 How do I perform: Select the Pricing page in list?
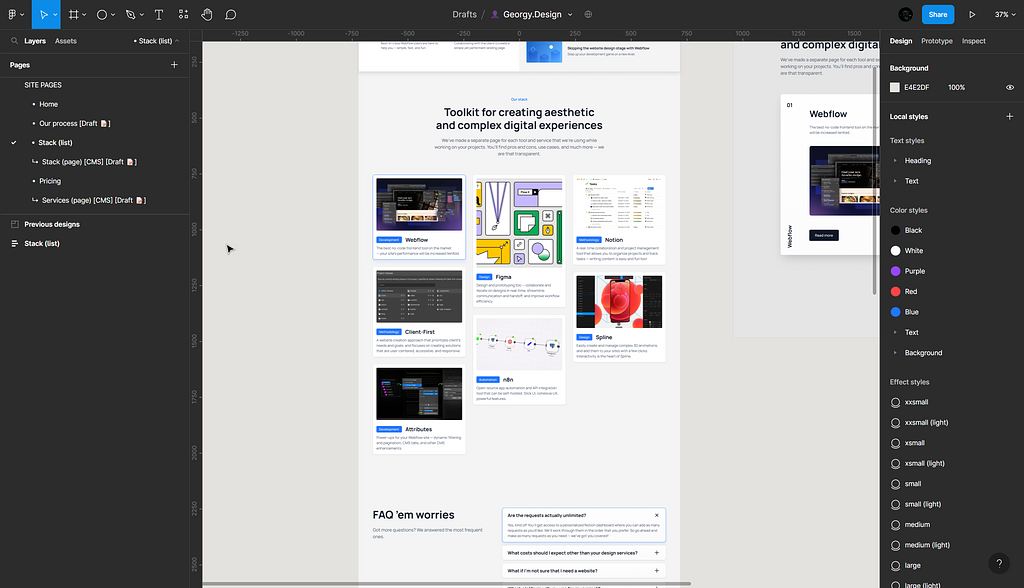click(x=50, y=181)
